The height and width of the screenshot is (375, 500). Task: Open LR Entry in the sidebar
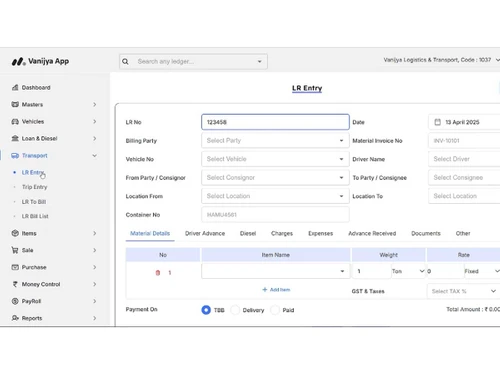click(33, 172)
